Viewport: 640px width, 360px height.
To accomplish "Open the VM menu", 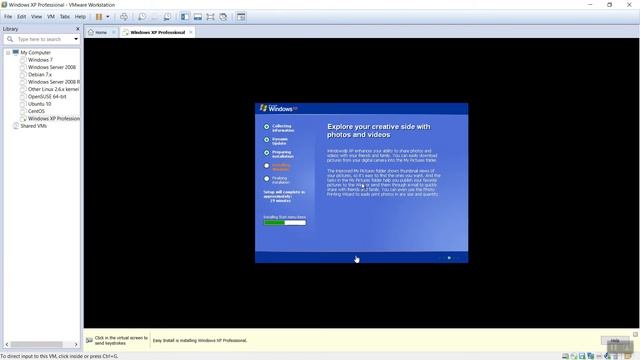I will [51, 17].
